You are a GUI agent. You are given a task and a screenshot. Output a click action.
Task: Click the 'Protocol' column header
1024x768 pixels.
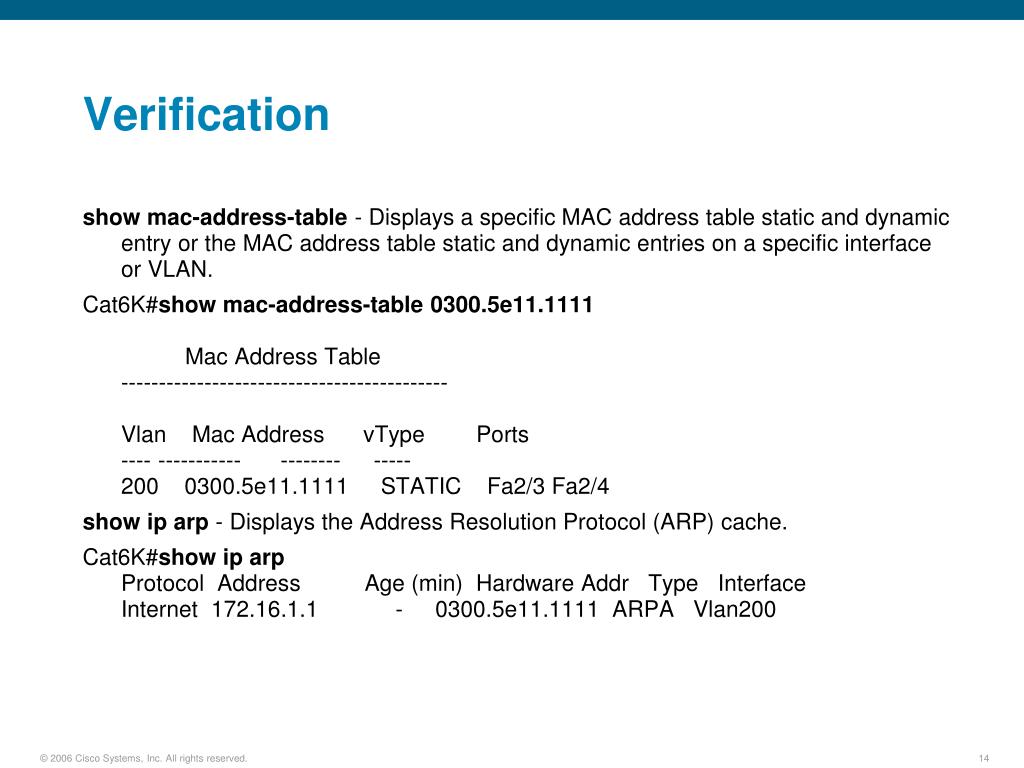point(163,583)
